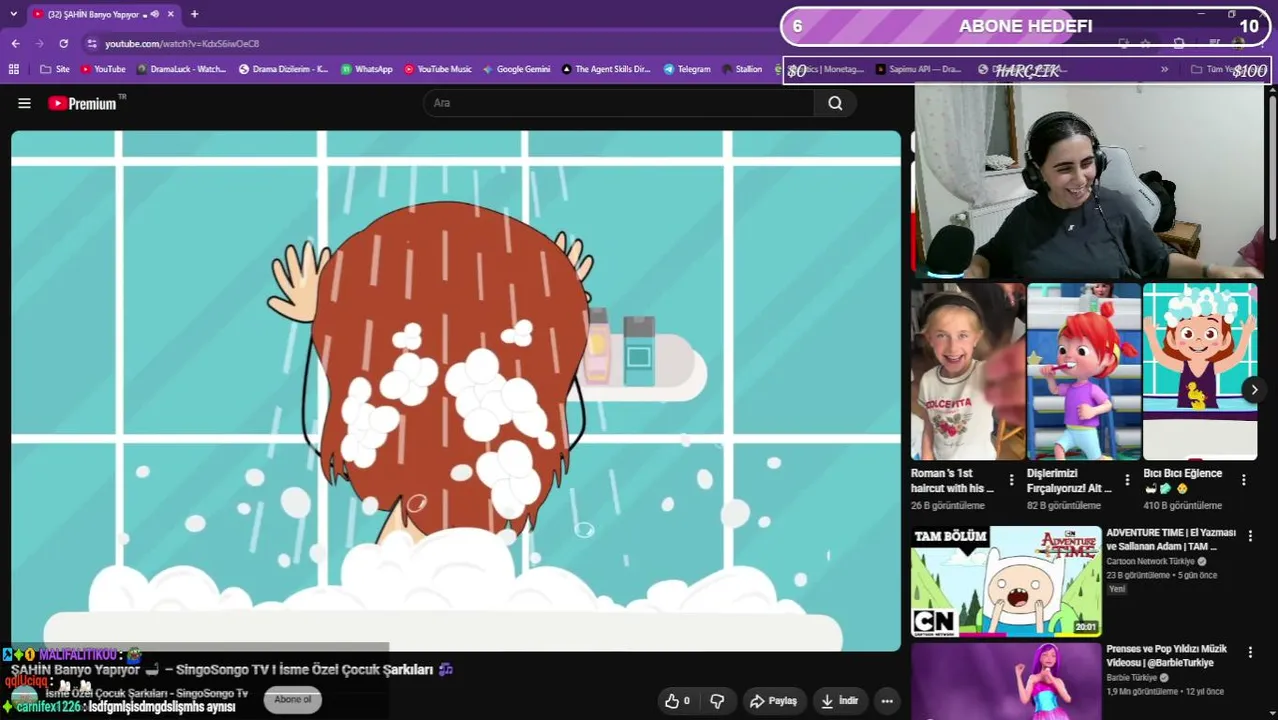Open The Agent Skills Dir bookmark
The width and height of the screenshot is (1278, 720).
(x=606, y=69)
